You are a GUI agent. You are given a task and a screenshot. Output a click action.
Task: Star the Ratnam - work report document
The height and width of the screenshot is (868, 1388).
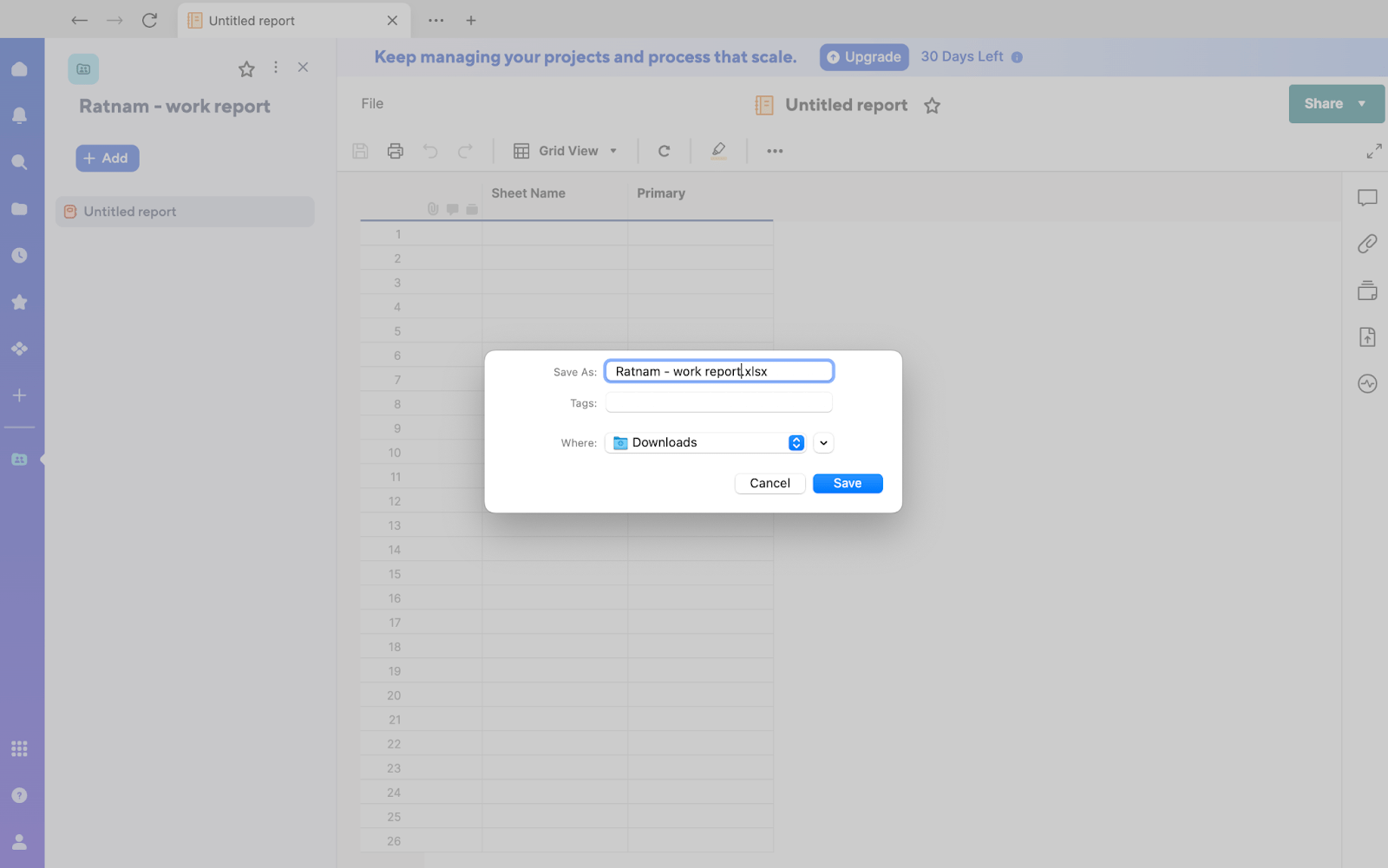click(246, 68)
